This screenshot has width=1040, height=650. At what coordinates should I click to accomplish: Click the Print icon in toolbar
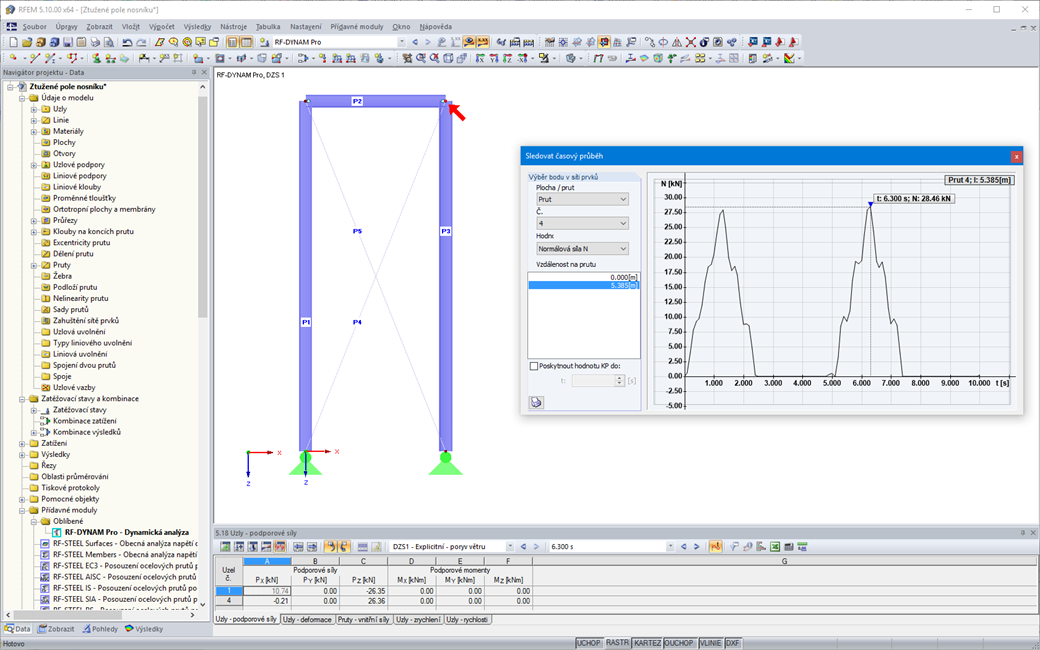click(95, 42)
